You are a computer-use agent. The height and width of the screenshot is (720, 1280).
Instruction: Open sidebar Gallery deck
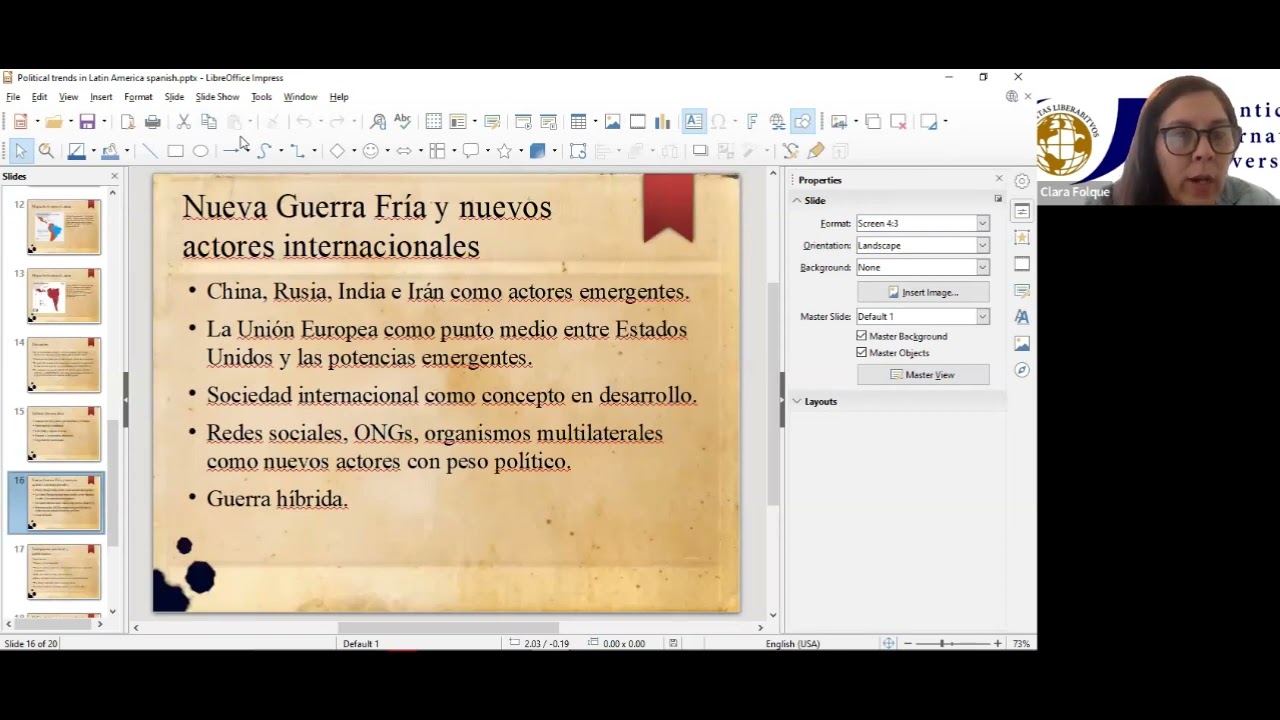(1022, 343)
